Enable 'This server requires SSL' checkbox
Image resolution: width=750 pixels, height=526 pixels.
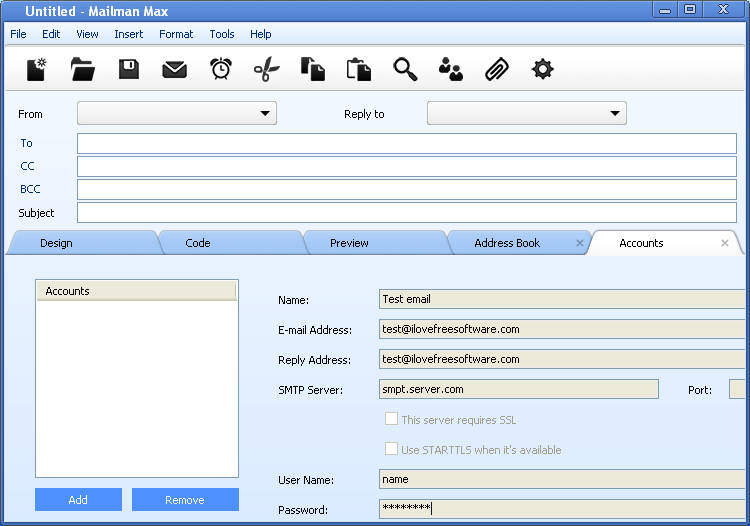click(x=392, y=420)
